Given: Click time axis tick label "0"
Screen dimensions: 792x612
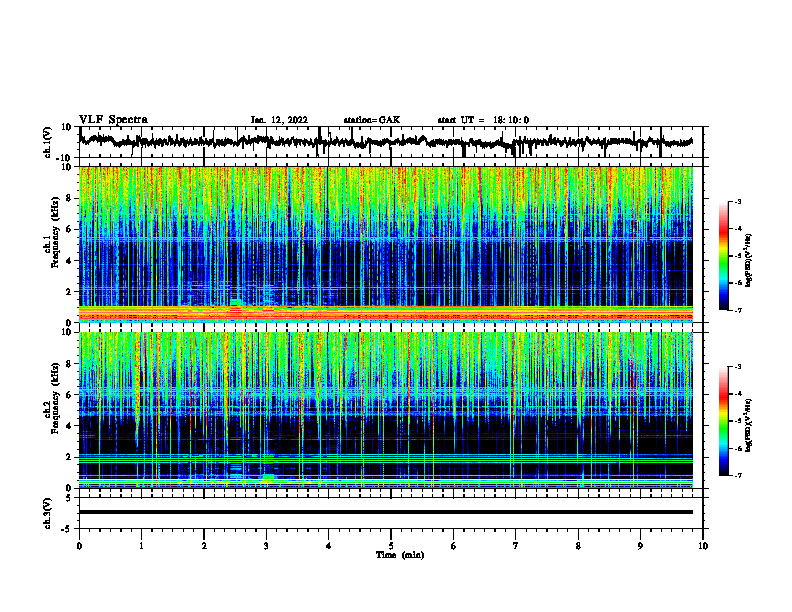Looking at the screenshot, I should pos(79,546).
